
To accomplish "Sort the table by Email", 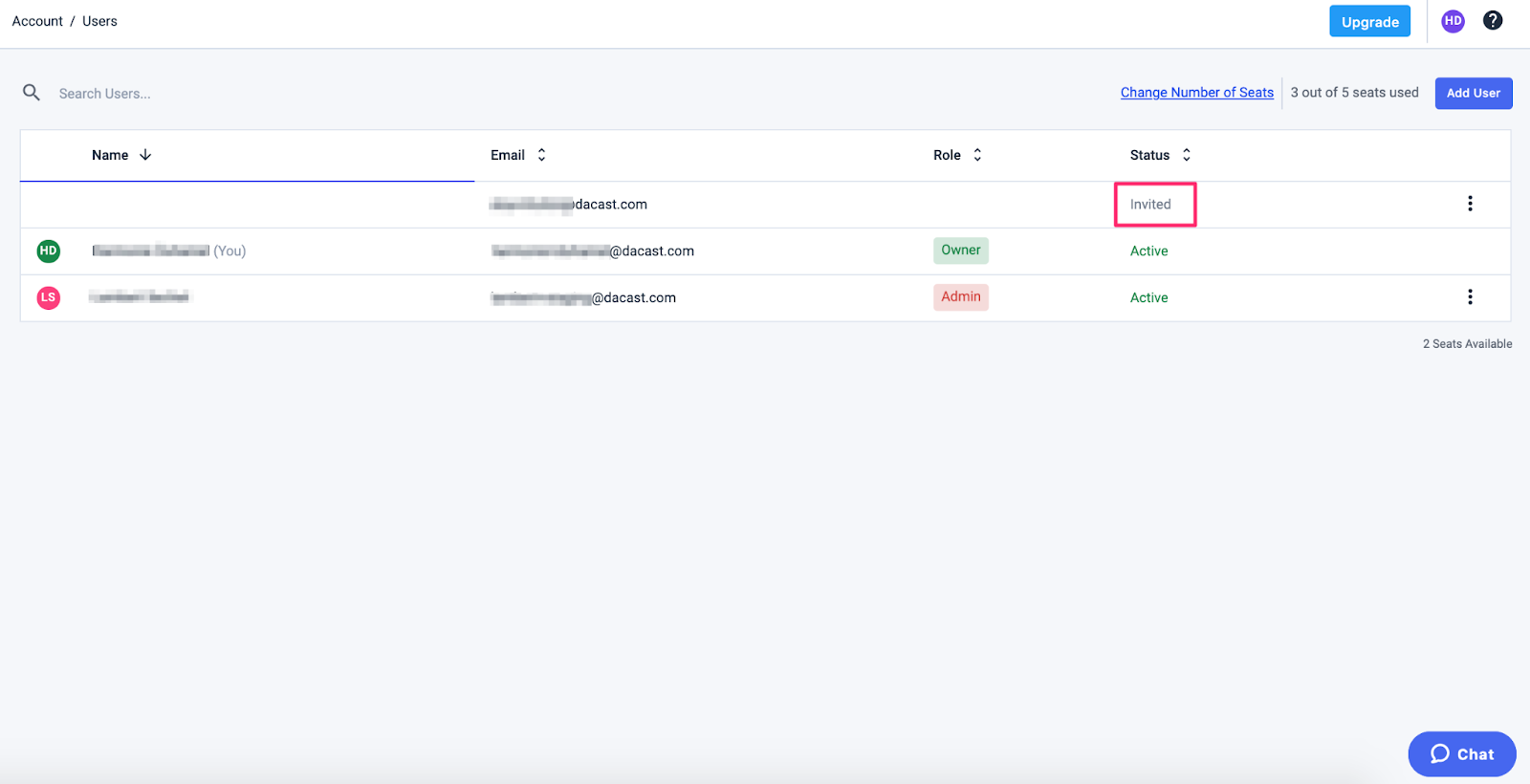I will (x=541, y=155).
